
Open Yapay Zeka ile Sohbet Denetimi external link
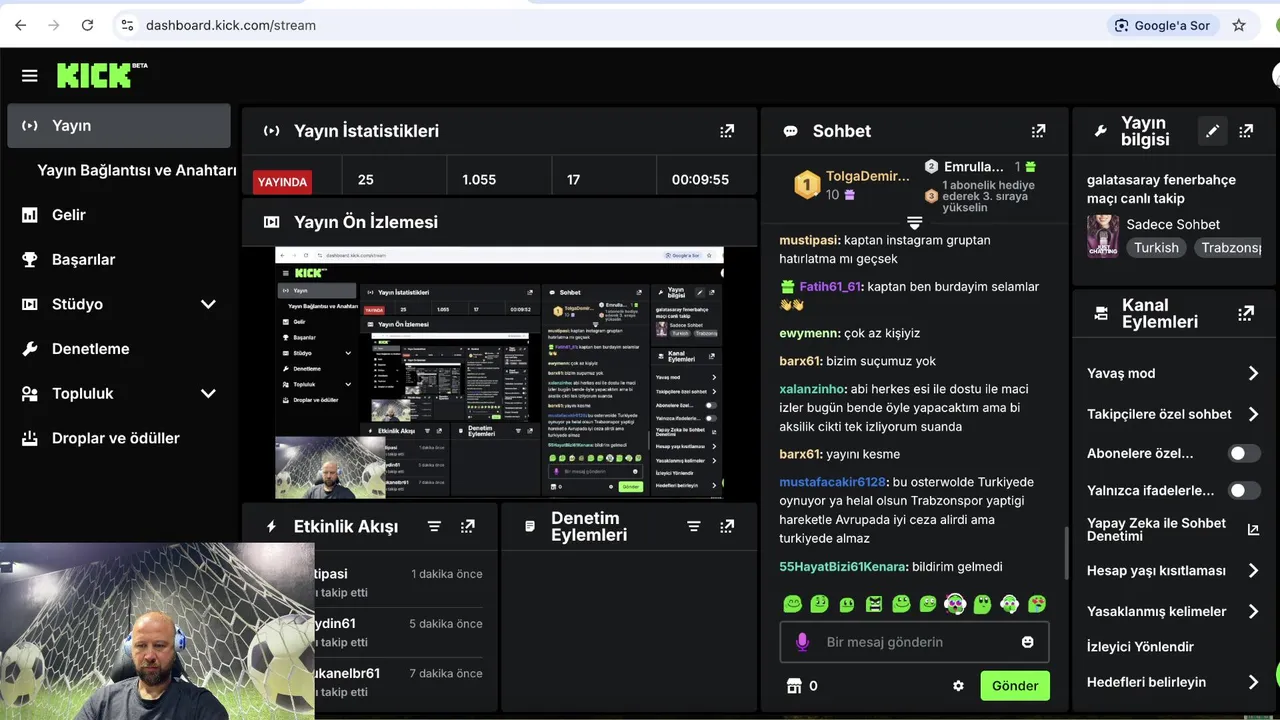click(1253, 530)
